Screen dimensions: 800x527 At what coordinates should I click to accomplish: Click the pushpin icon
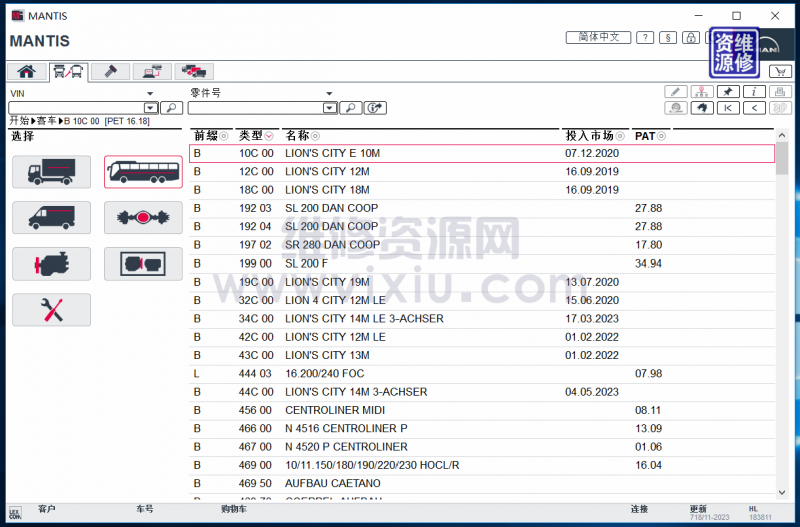point(728,92)
